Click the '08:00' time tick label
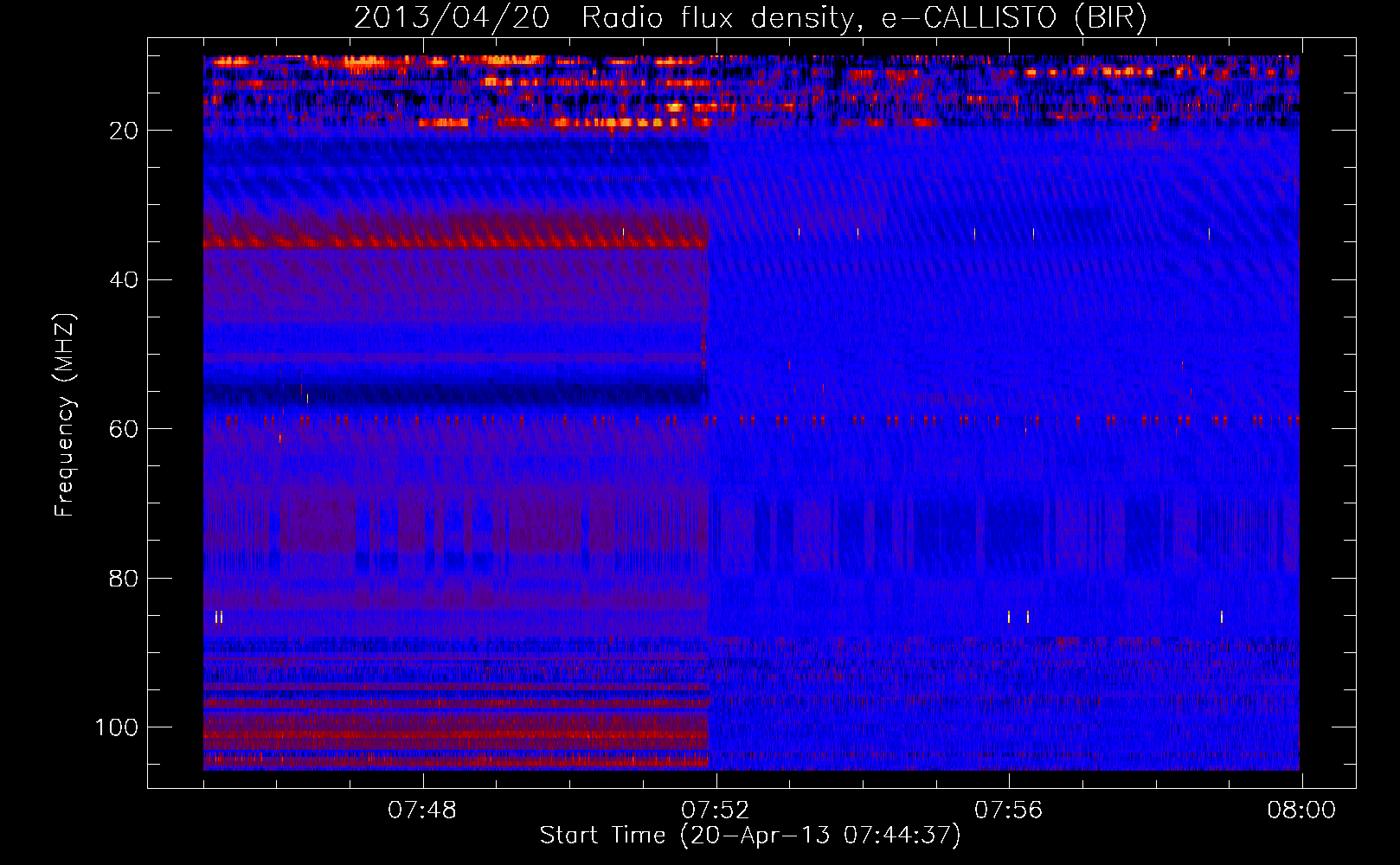 [1302, 811]
